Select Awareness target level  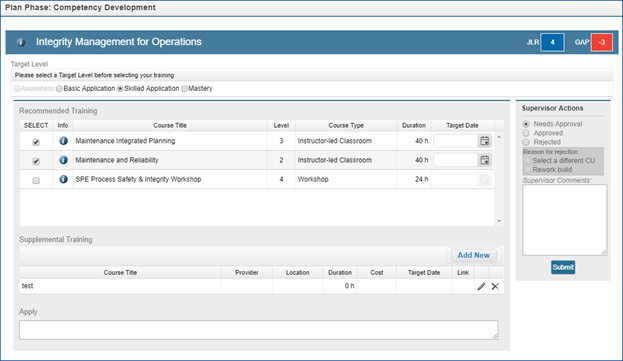click(17, 89)
